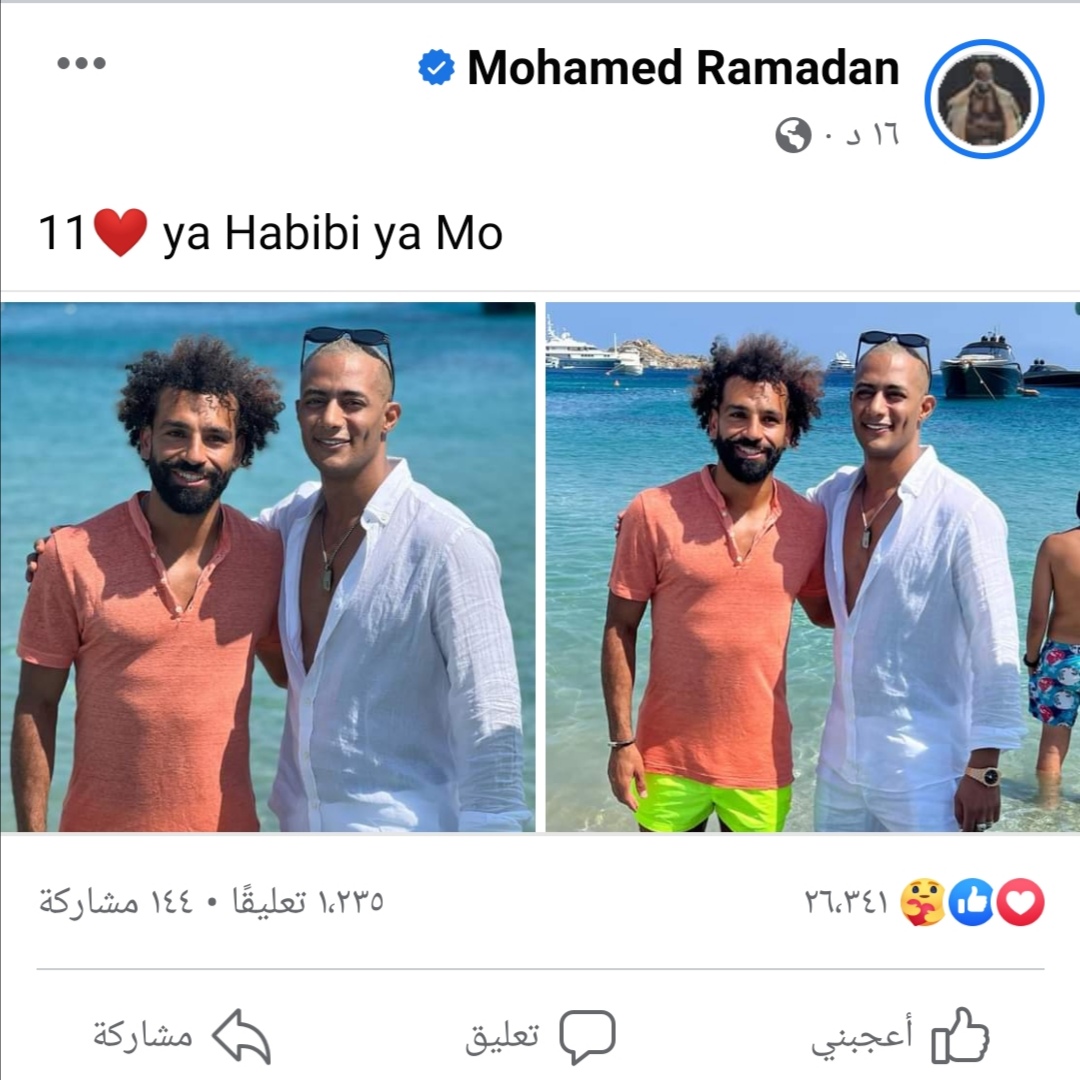Viewport: 1080px width, 1080px height.
Task: Tap the تعليق comment button label
Action: [502, 1036]
